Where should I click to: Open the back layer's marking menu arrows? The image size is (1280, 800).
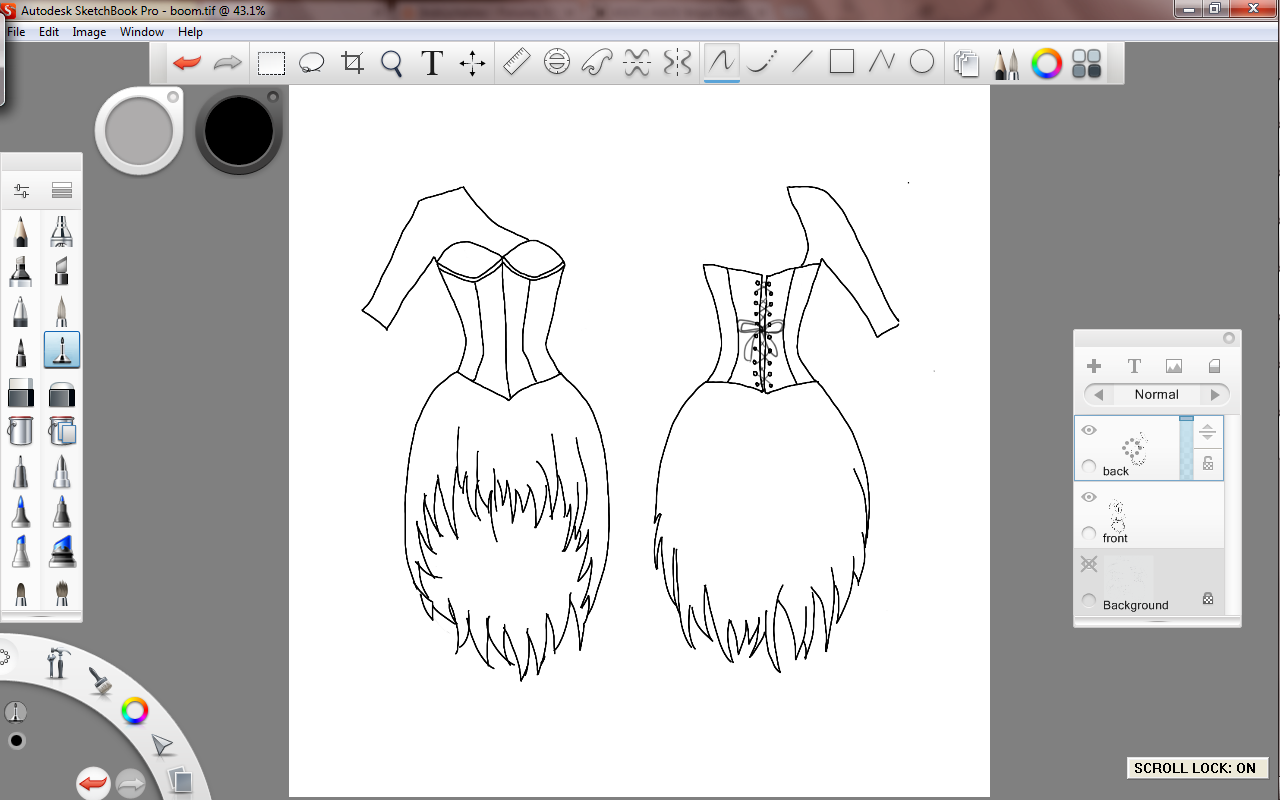pos(1208,432)
